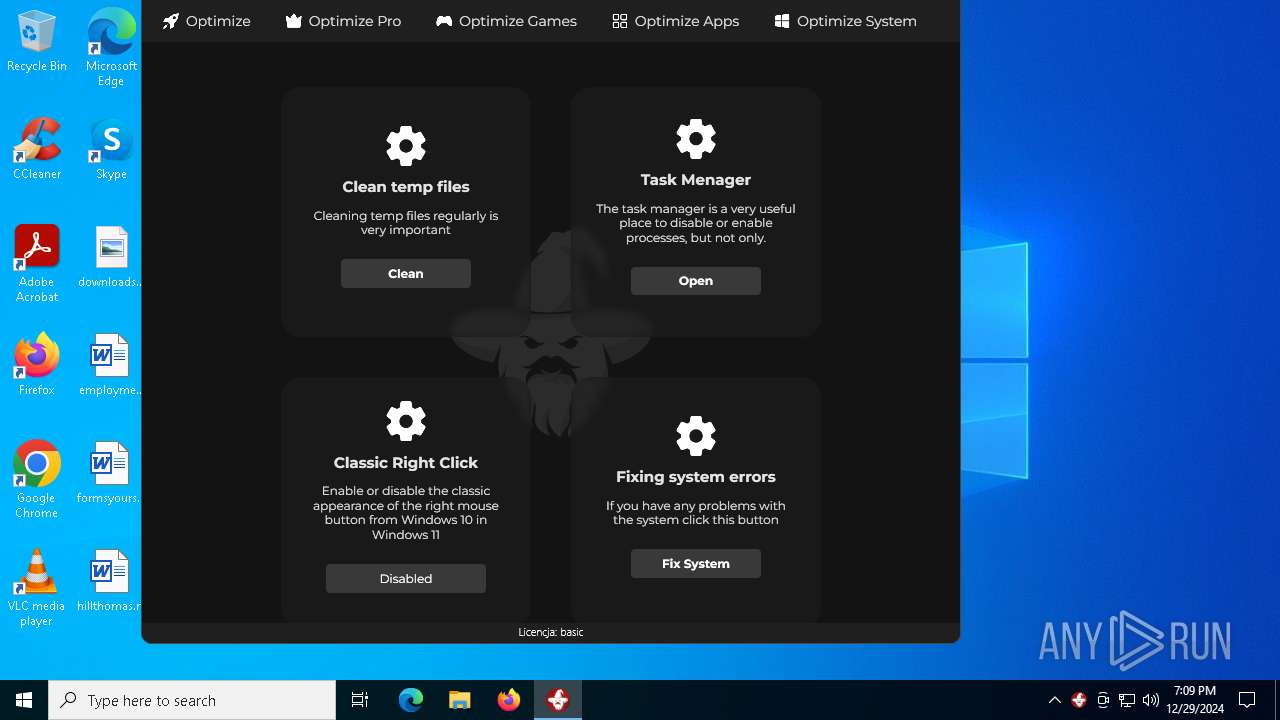1280x720 pixels.
Task: Select the Firefox desktop shortcut
Action: [37, 365]
